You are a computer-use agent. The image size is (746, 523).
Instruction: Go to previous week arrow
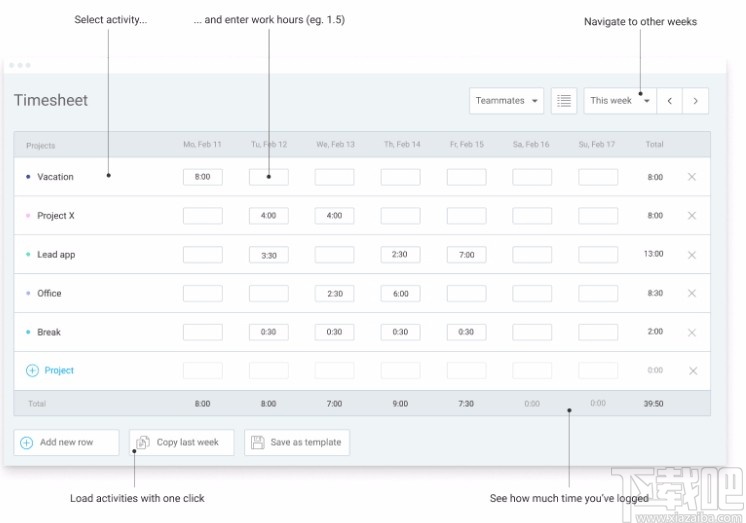tap(670, 101)
